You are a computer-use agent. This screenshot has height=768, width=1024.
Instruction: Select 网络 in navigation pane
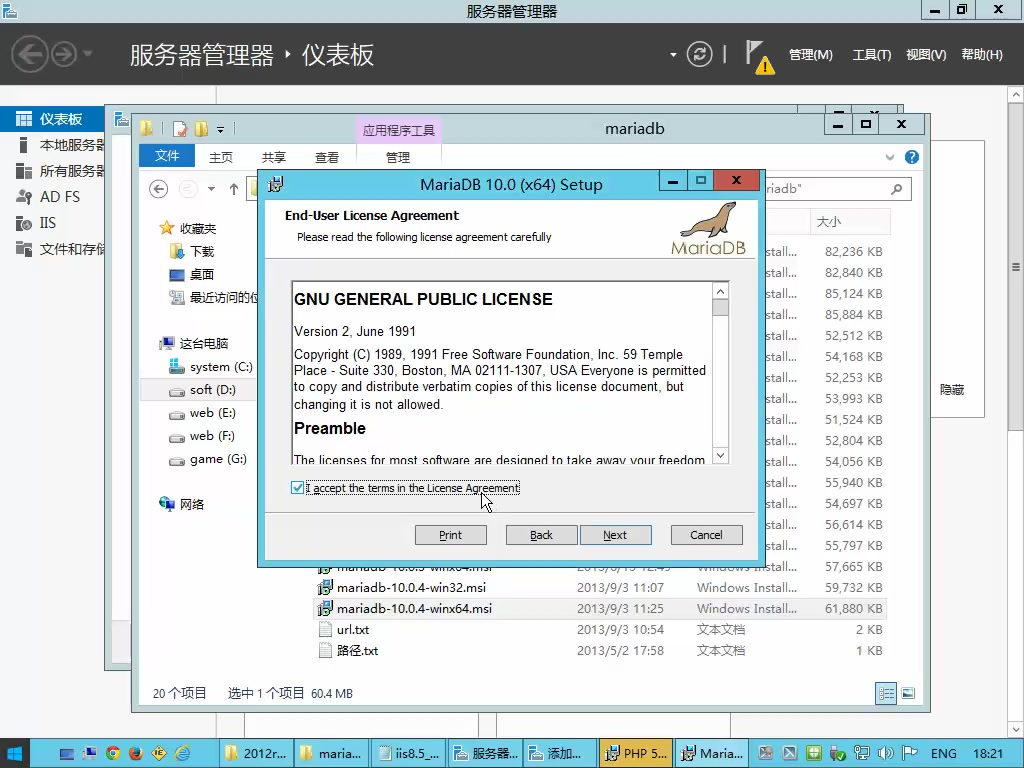pyautogui.click(x=191, y=504)
